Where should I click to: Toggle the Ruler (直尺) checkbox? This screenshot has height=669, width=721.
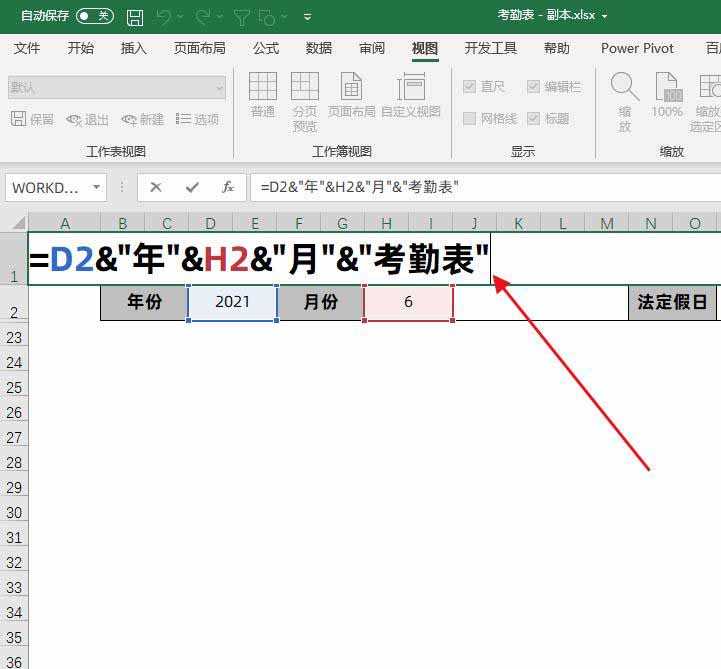tap(470, 87)
